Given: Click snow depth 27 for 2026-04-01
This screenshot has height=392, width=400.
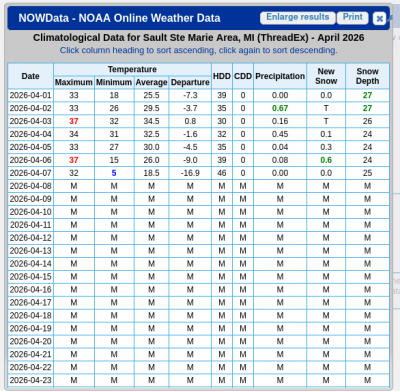Looking at the screenshot, I should point(367,95).
